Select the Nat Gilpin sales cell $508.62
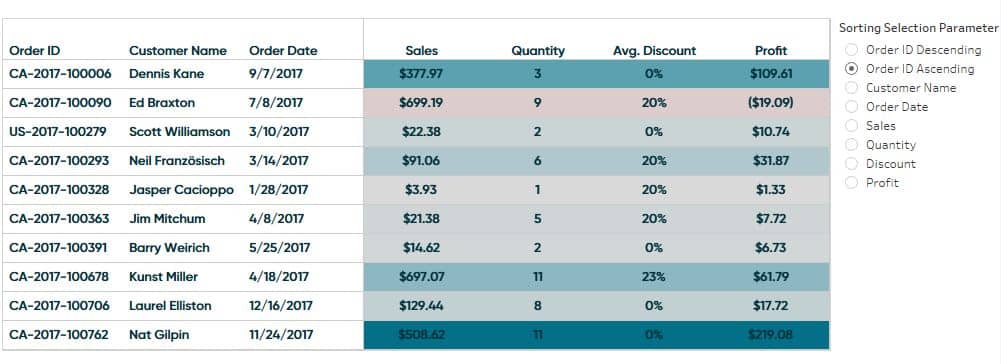The width and height of the screenshot is (1001, 364). [x=421, y=335]
